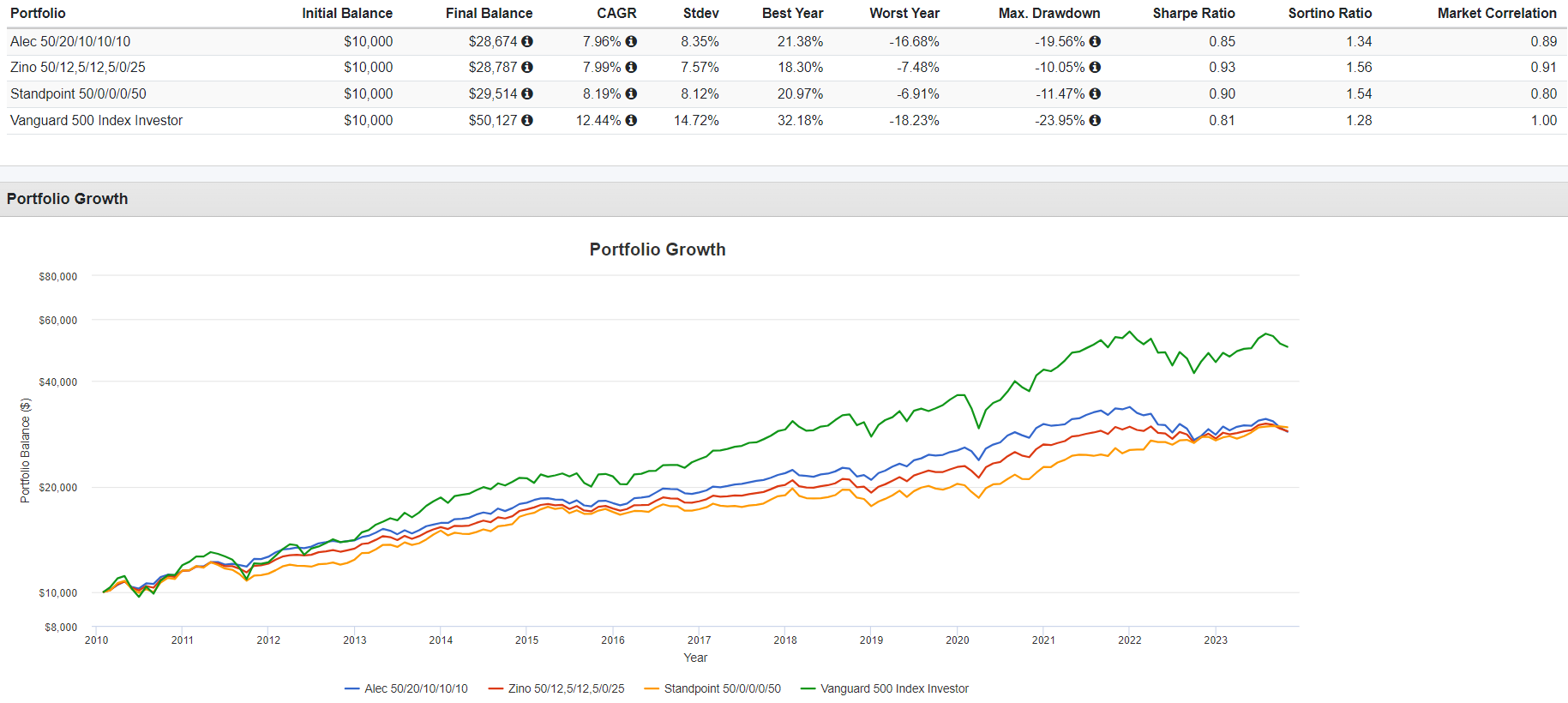The image size is (1568, 703).
Task: Click info icon next to Alec's -19.56% drawdown
Action: coord(1095,41)
